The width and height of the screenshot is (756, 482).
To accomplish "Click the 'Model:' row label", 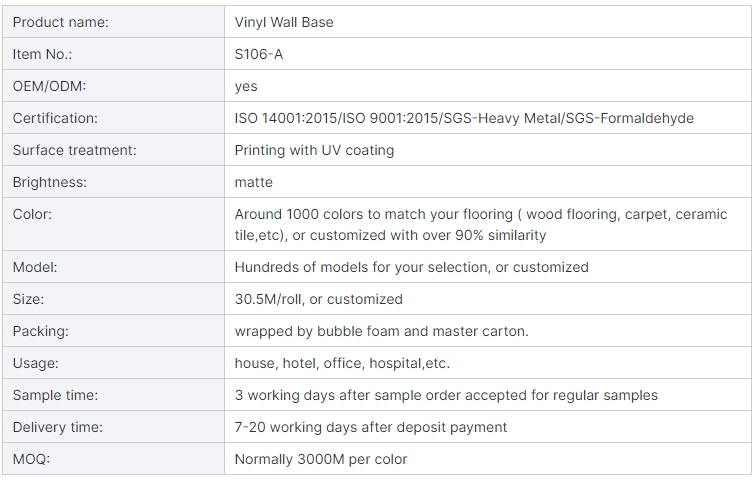I will (35, 267).
